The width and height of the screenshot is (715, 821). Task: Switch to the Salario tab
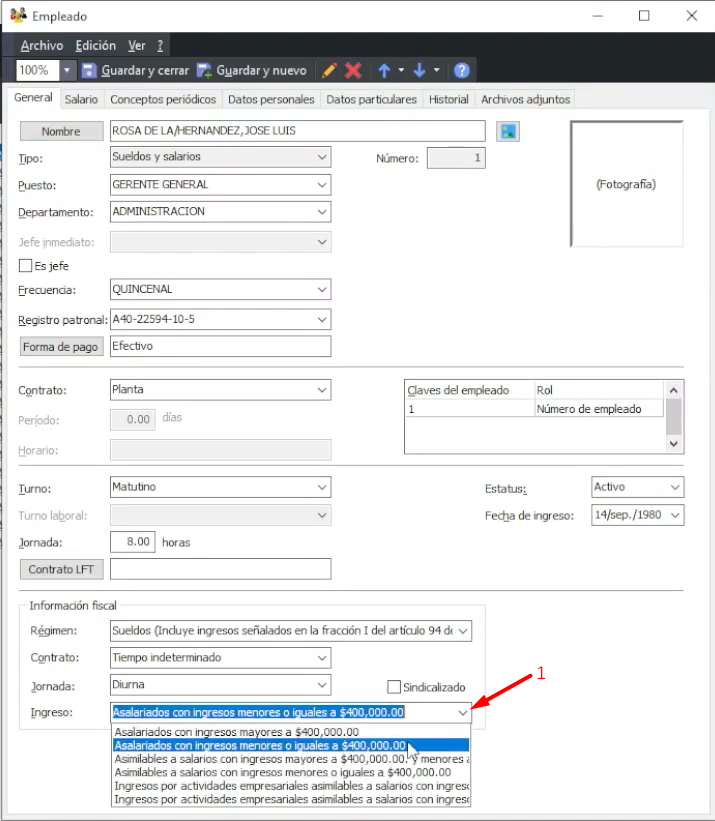pos(81,100)
